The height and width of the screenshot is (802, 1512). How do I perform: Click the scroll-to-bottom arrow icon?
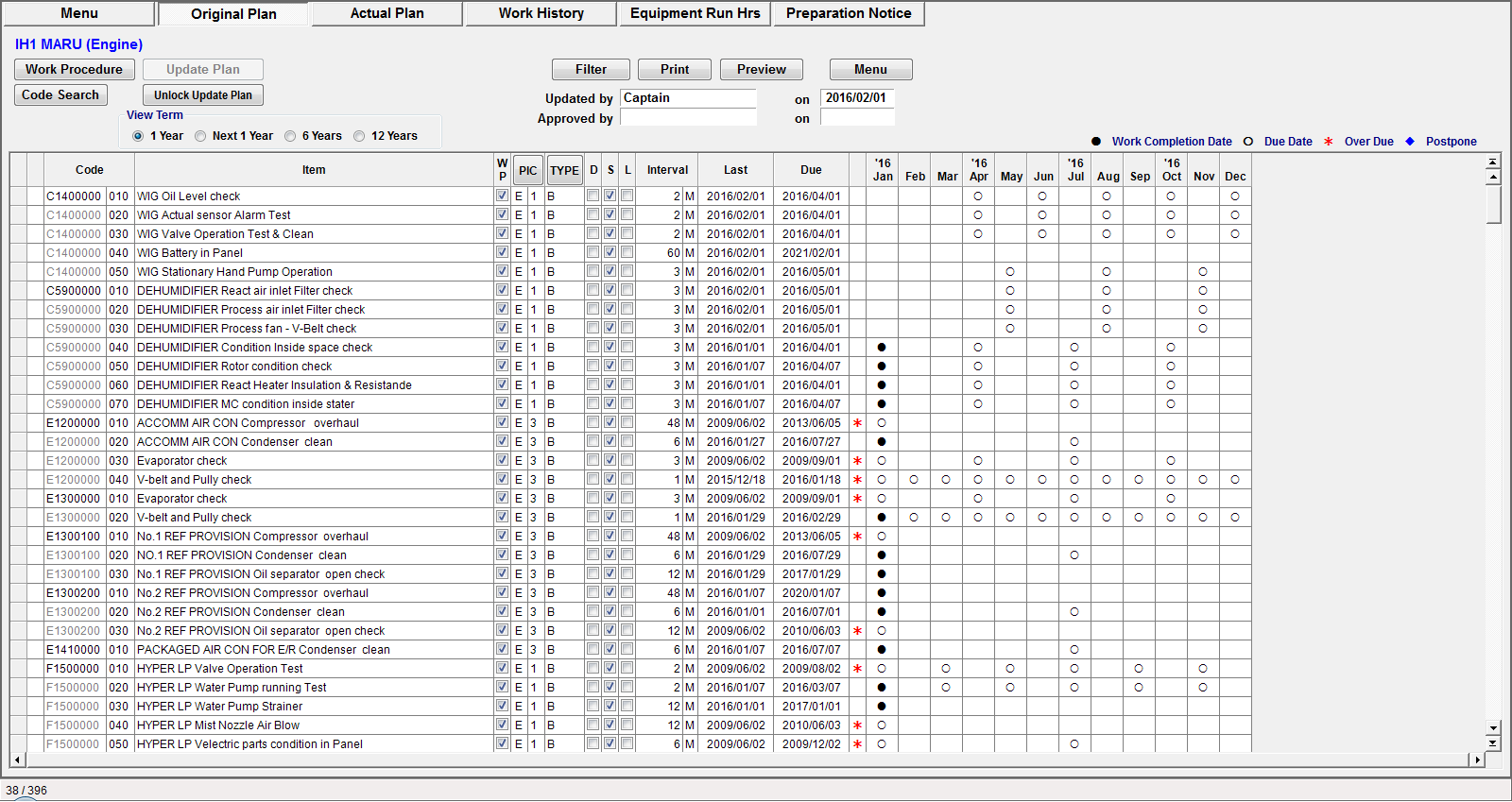tap(1493, 743)
